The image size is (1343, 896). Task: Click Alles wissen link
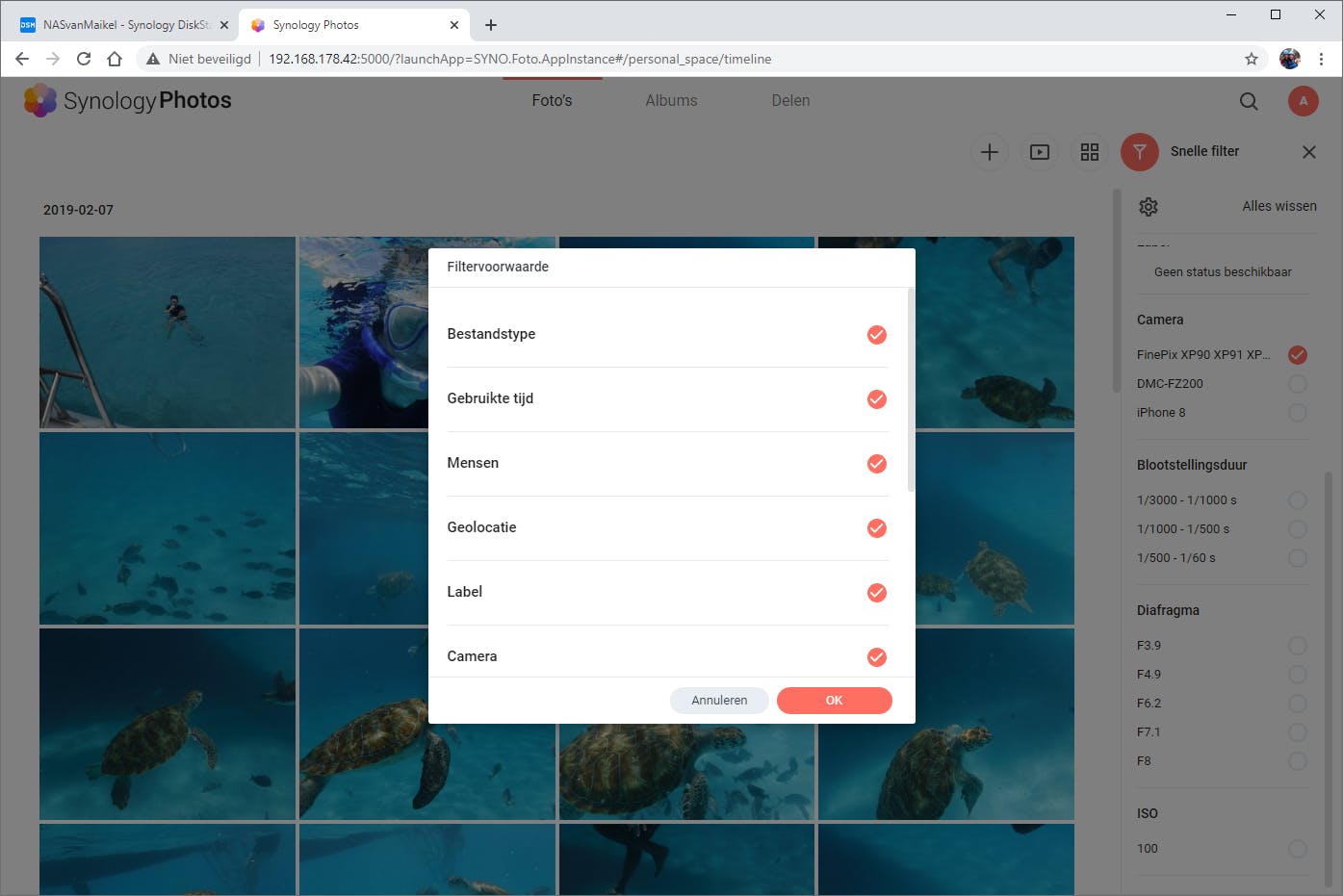click(x=1279, y=206)
